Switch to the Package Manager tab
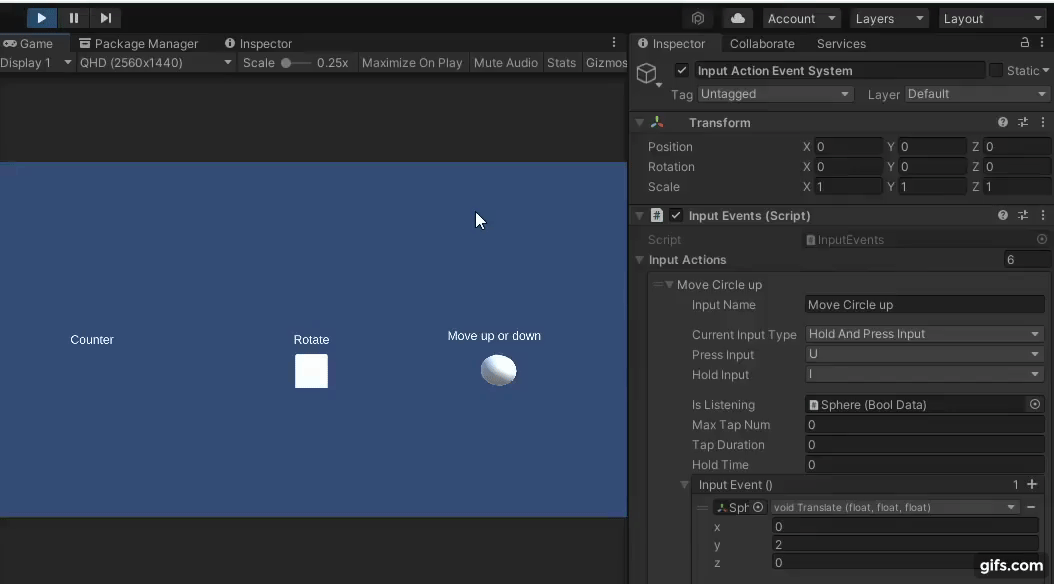1054x584 pixels. 139,43
